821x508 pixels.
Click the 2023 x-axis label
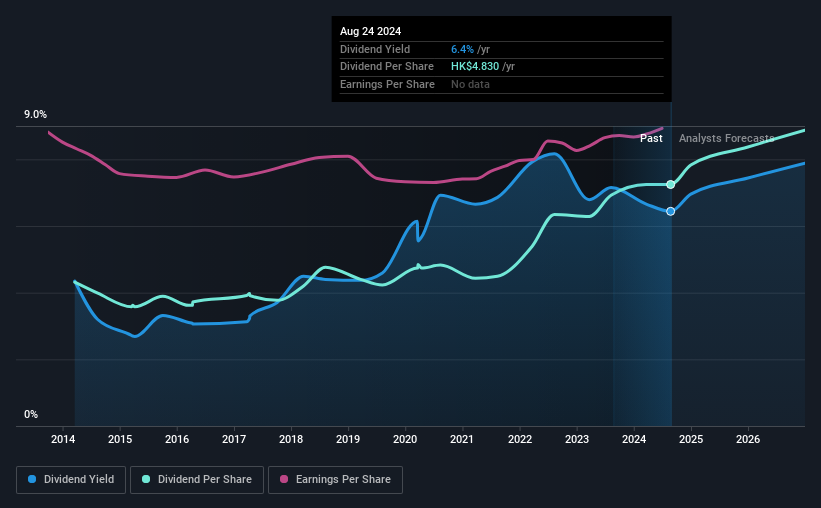[x=577, y=439]
